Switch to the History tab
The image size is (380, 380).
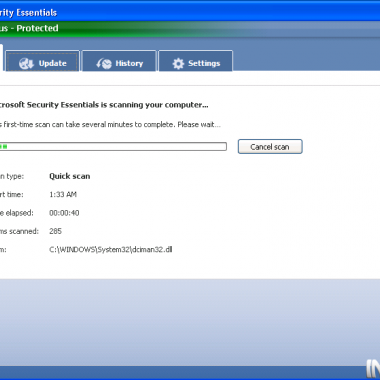coord(119,61)
